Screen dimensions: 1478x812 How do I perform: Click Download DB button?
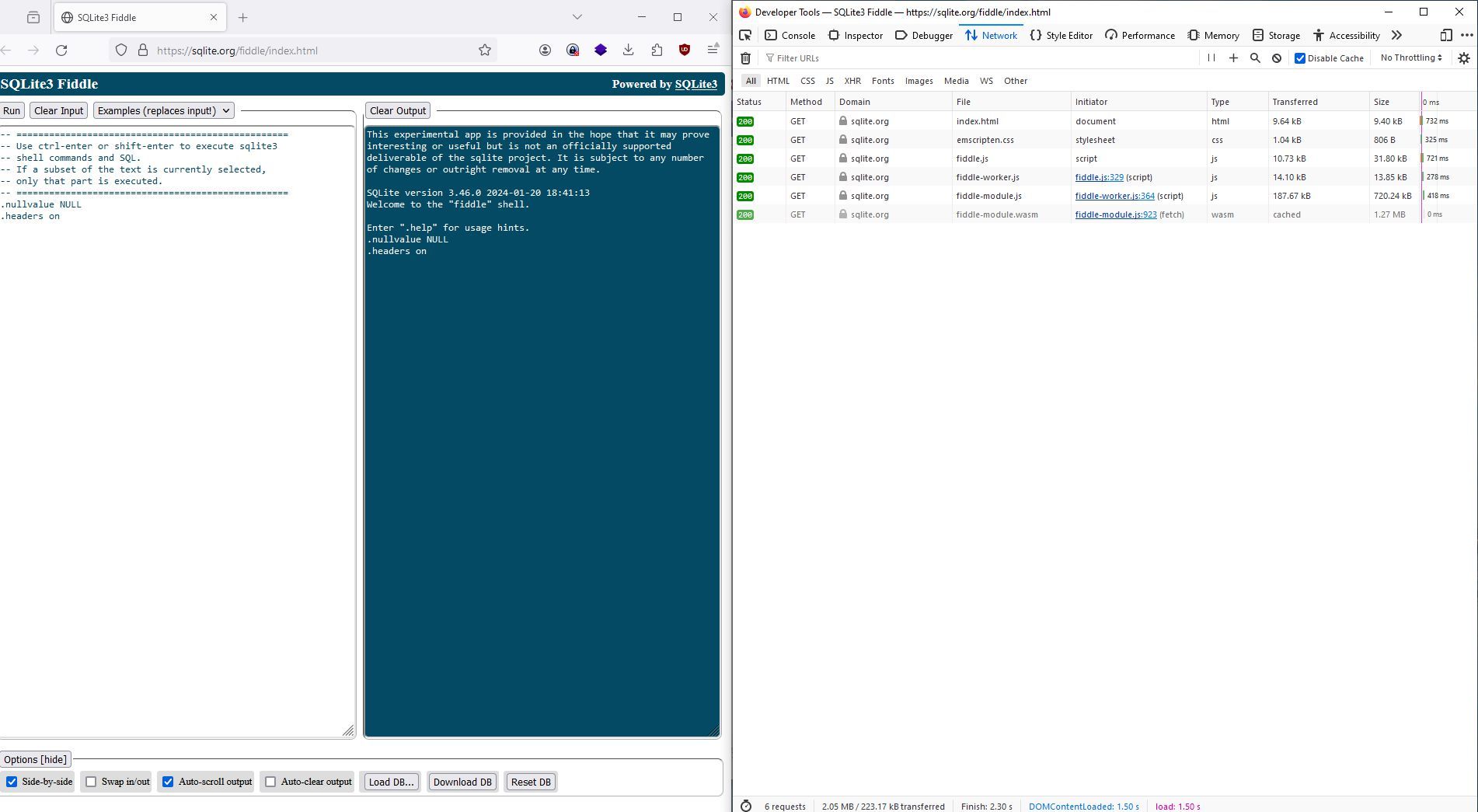pyautogui.click(x=462, y=782)
